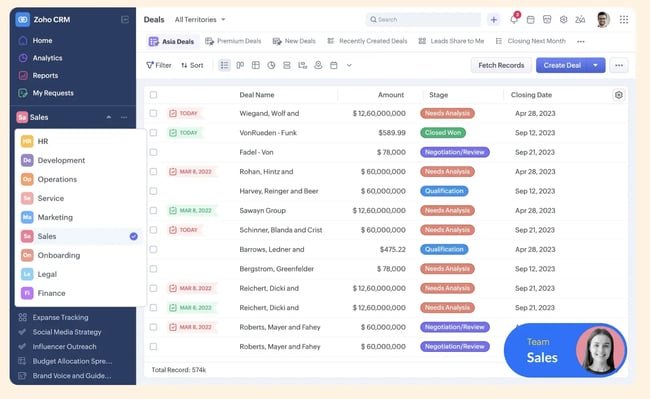Open the Create Deal dropdown arrow
Screen dimensions: 650x399
(596, 65)
